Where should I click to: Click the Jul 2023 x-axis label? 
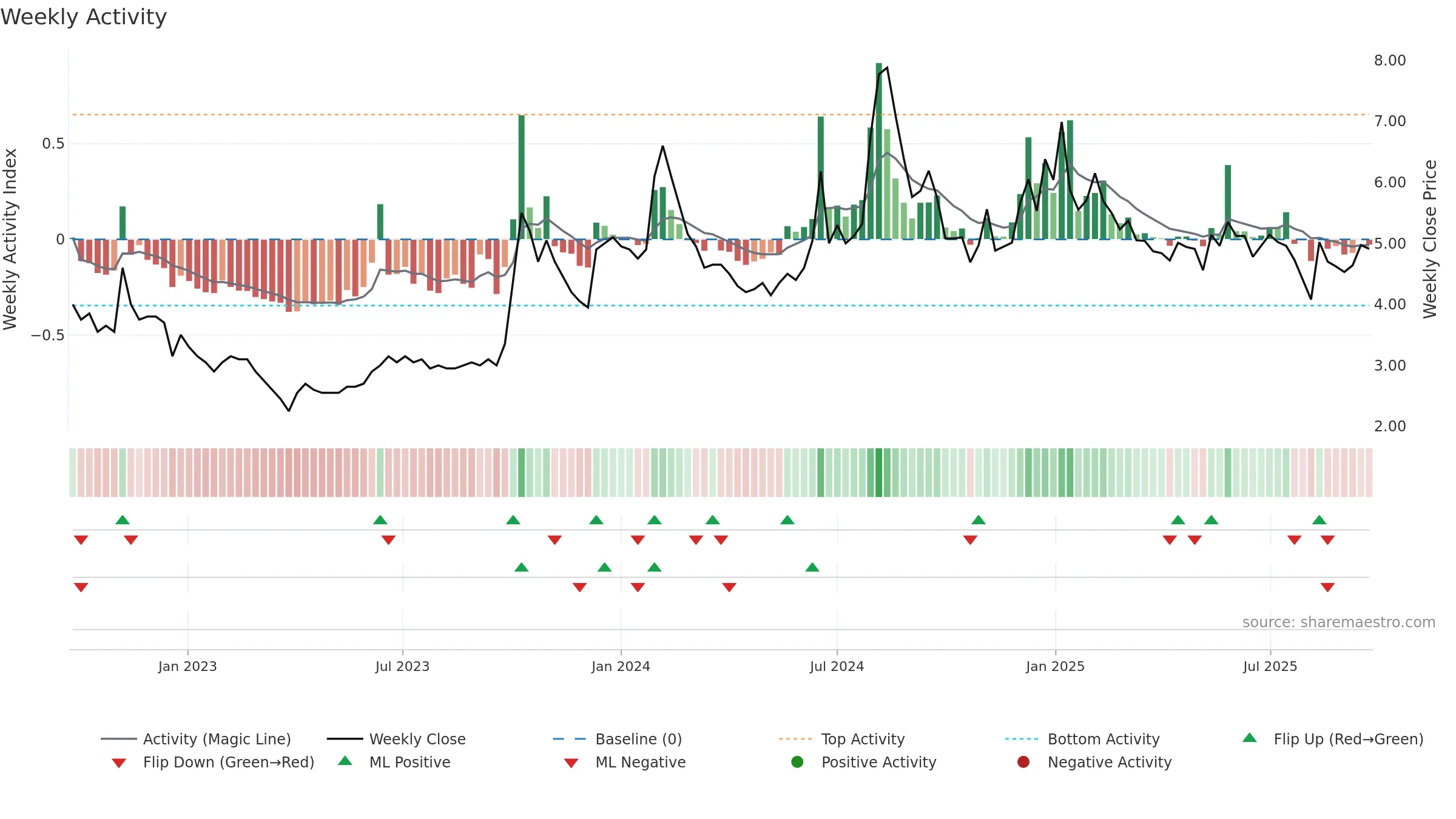402,666
